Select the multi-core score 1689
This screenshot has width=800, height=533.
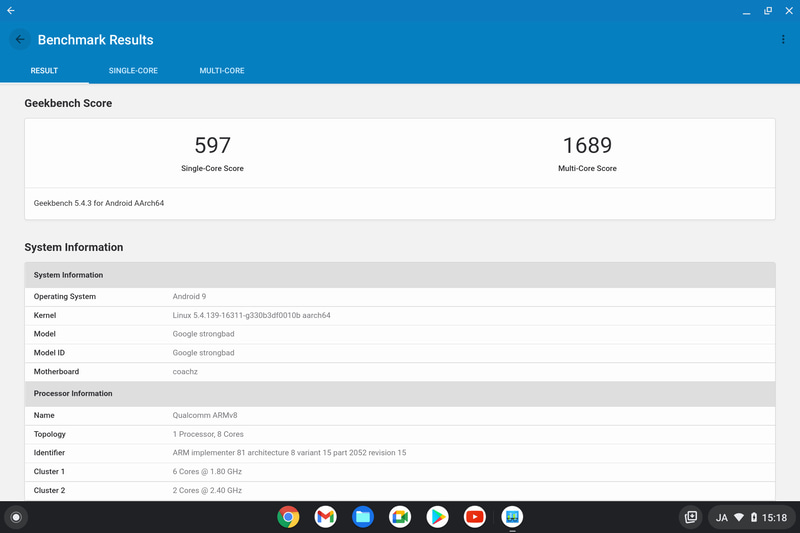coord(587,145)
